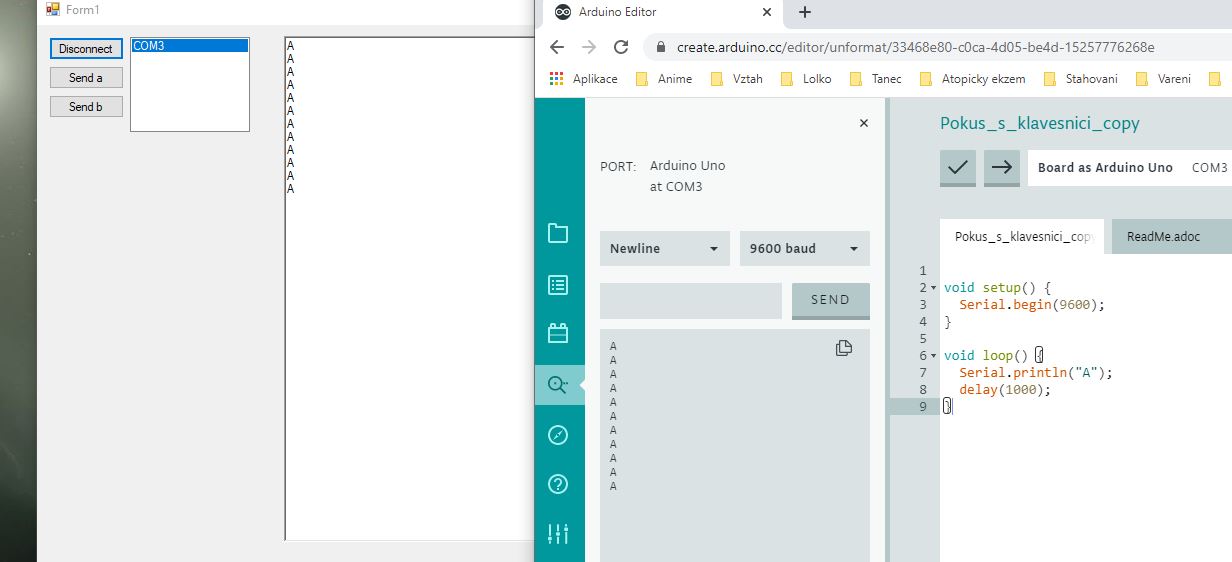This screenshot has width=1232, height=562.
Task: Select the Pokus_s_klavesnici_copy file tab
Action: [1022, 237]
